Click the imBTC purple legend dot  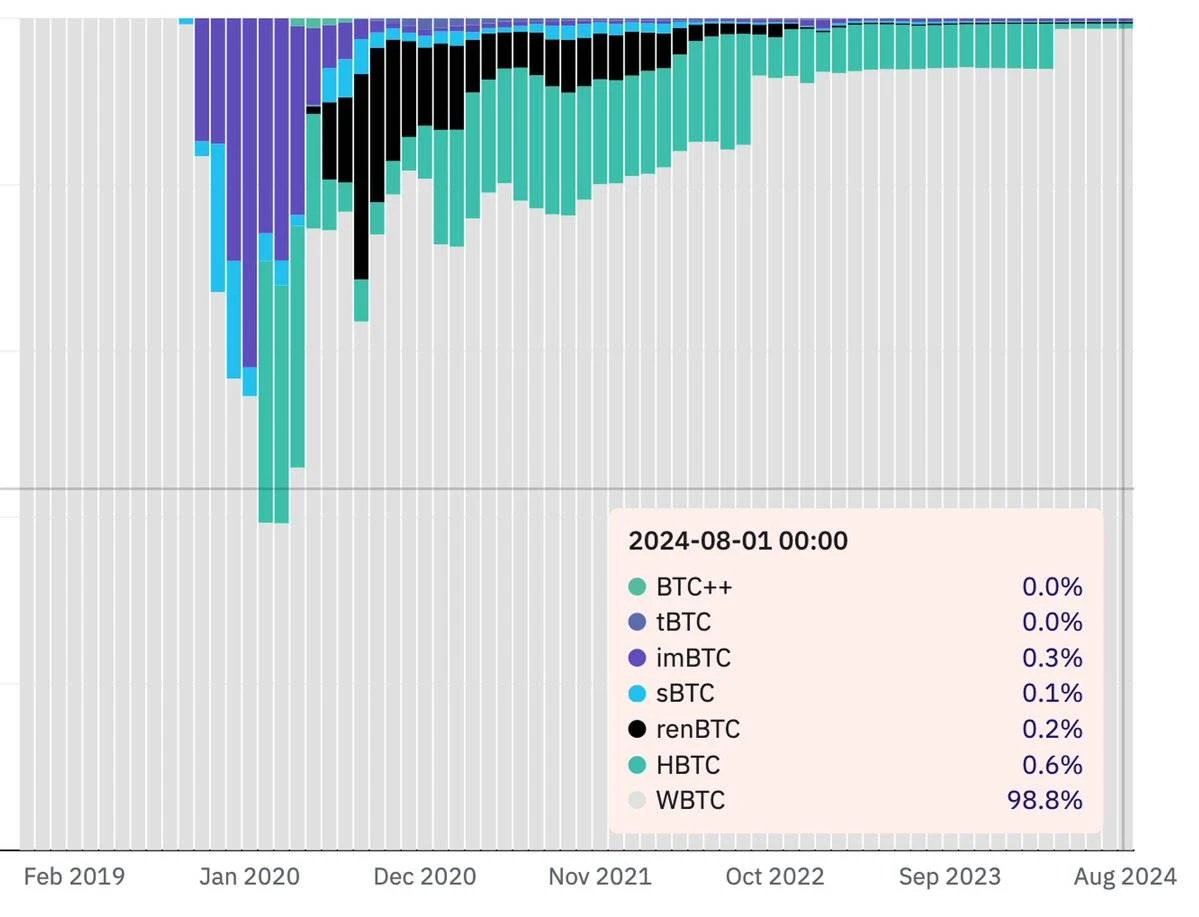point(637,658)
